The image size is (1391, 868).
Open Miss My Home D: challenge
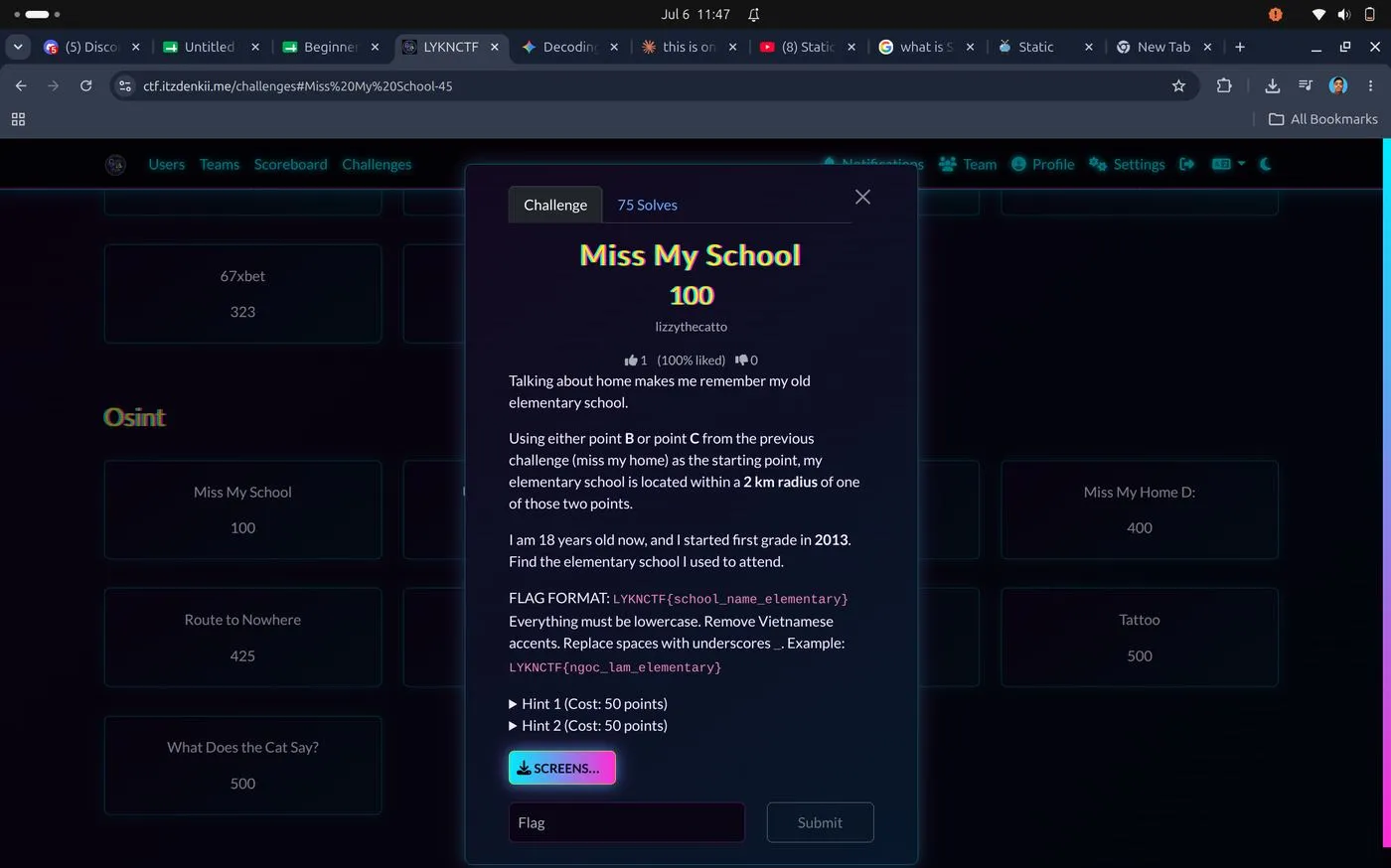click(1140, 509)
